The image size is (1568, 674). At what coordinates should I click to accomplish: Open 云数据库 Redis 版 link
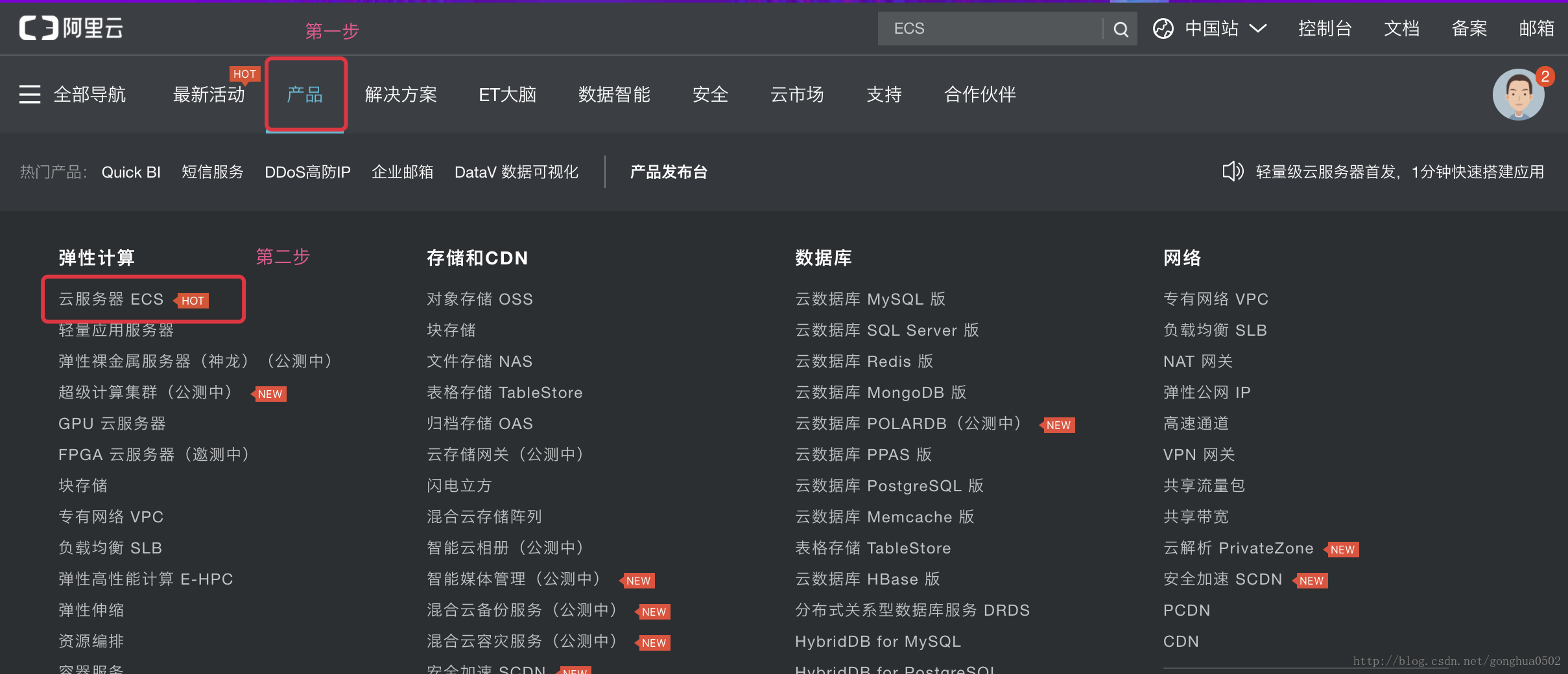pos(864,361)
